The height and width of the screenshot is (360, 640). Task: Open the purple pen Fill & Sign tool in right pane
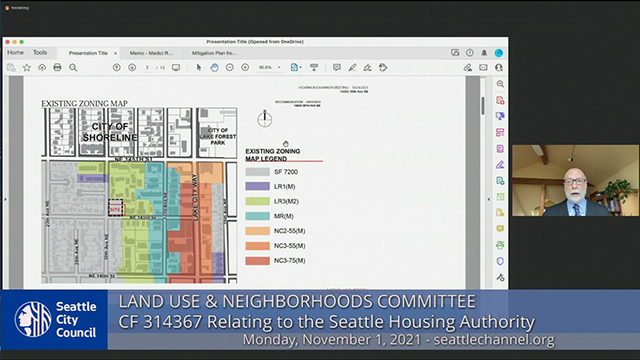(x=500, y=164)
